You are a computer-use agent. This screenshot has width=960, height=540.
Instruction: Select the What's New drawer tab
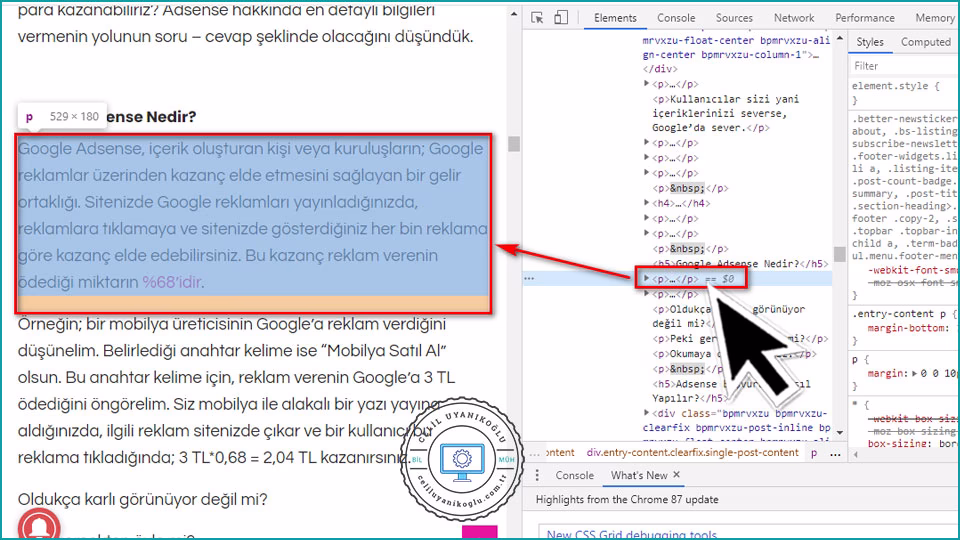click(639, 475)
